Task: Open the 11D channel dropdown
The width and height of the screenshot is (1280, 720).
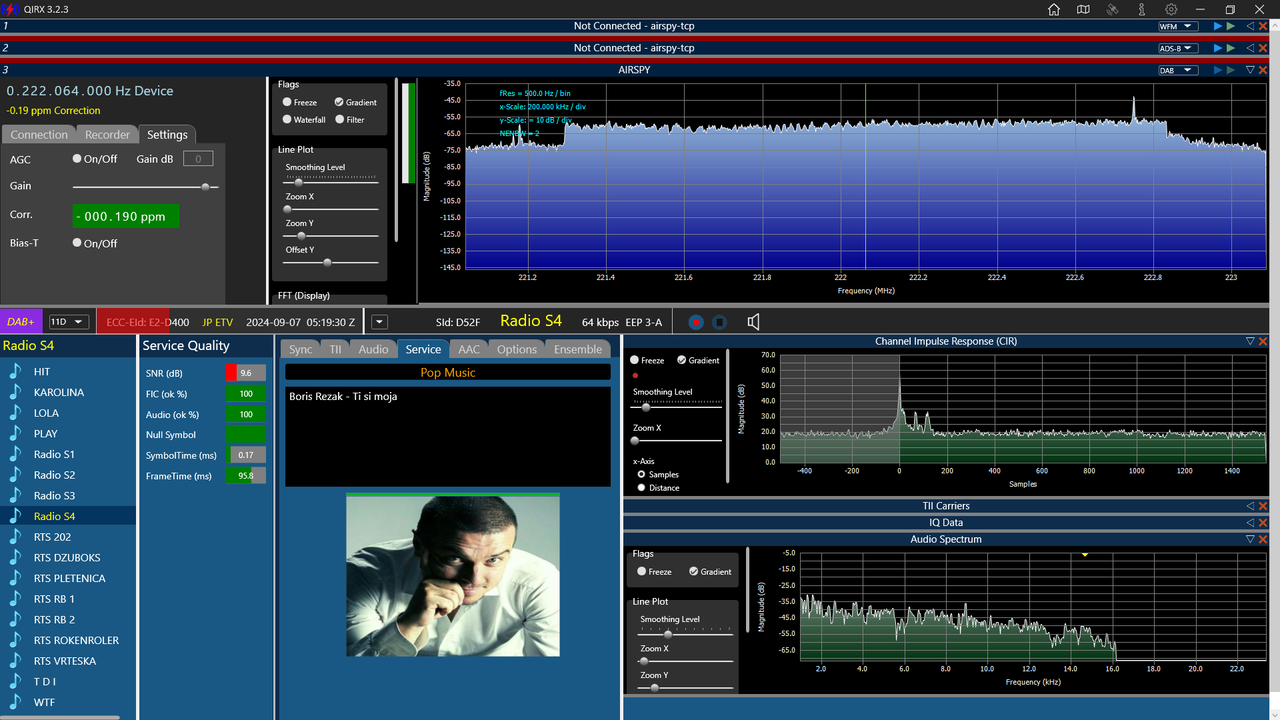Action: click(x=70, y=322)
